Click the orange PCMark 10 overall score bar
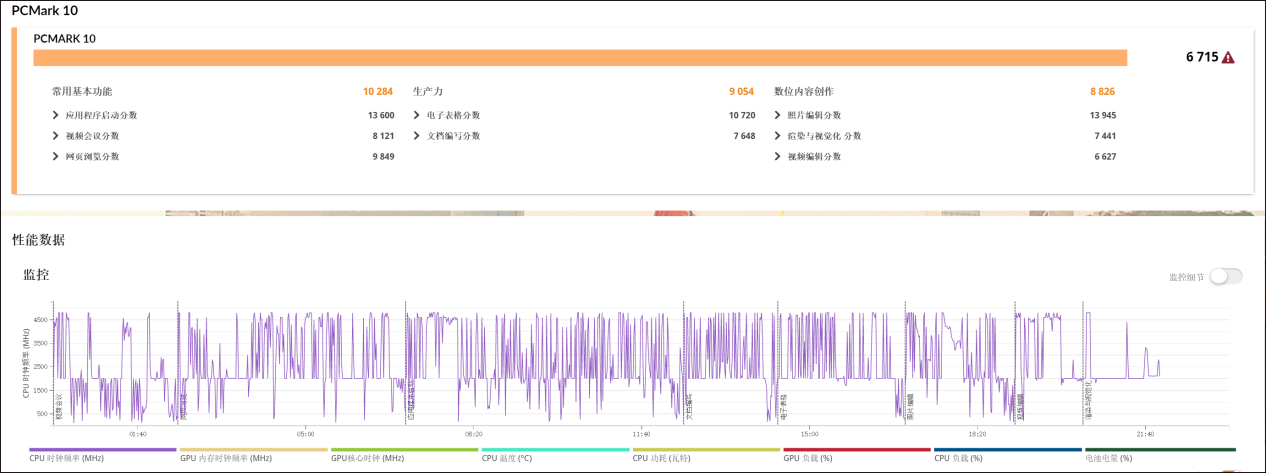This screenshot has height=473, width=1266. (580, 58)
